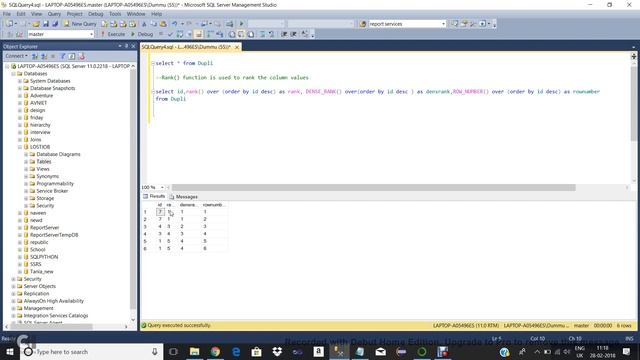Click the Cut scissors icon
Viewport: 640px width, 360px height.
click(x=144, y=24)
